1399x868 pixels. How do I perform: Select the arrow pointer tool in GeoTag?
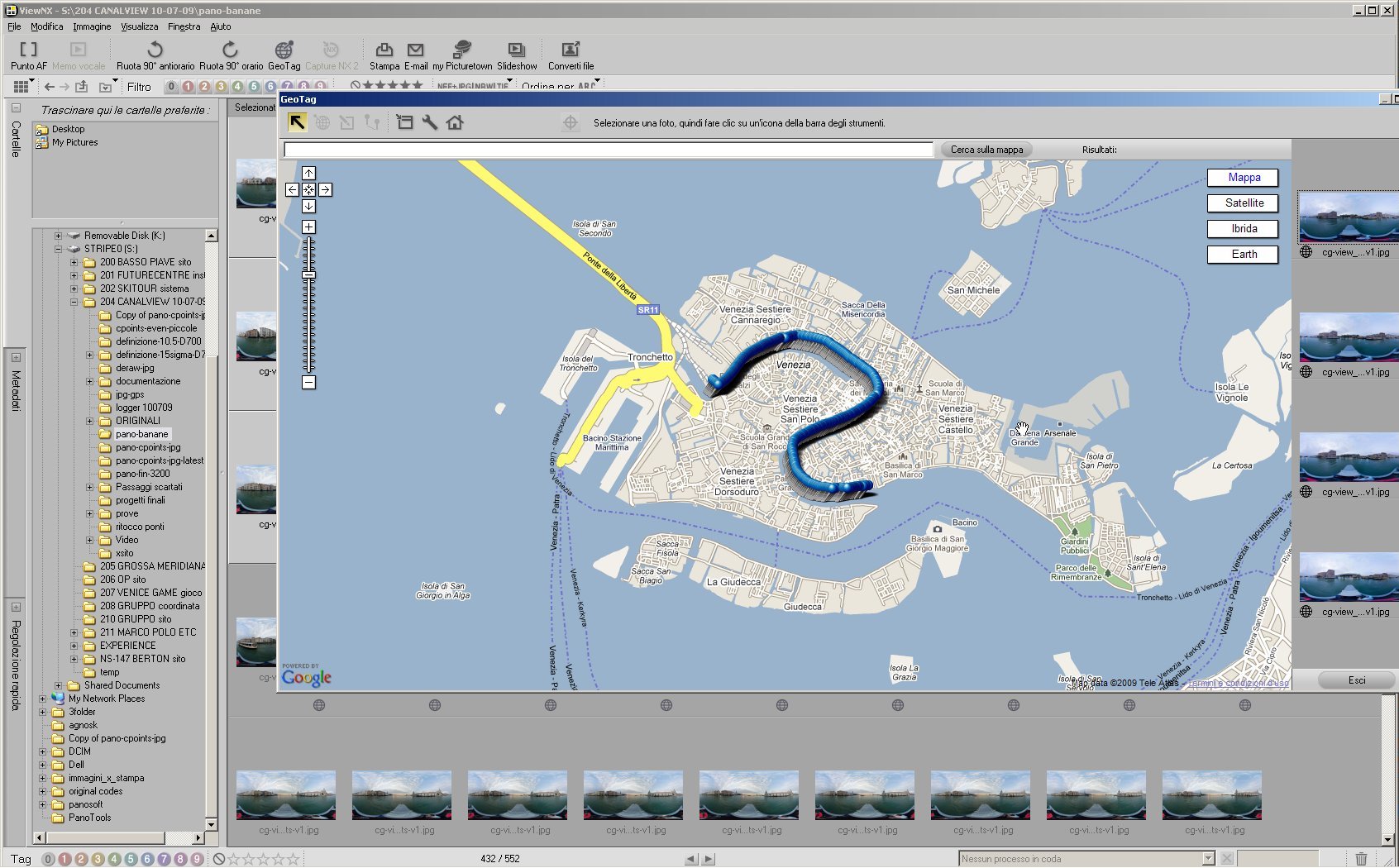[x=297, y=122]
